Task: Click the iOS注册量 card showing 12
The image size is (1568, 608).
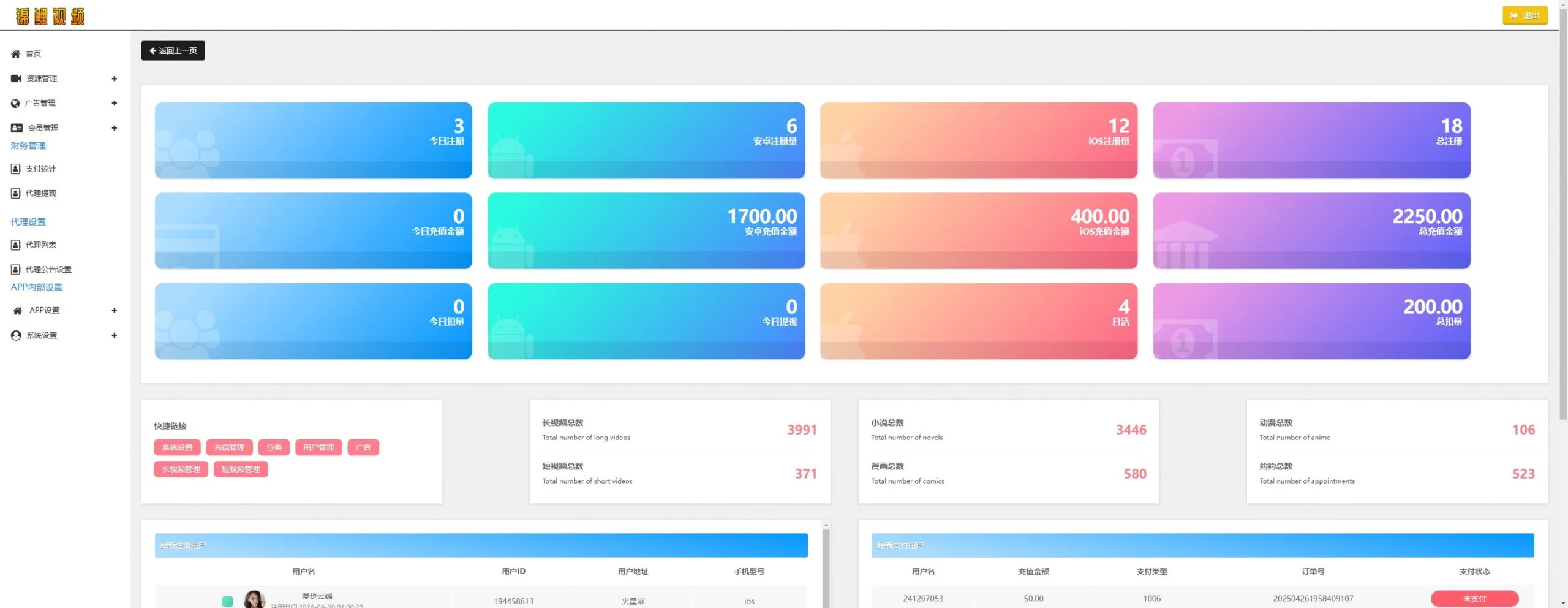Action: coord(979,140)
